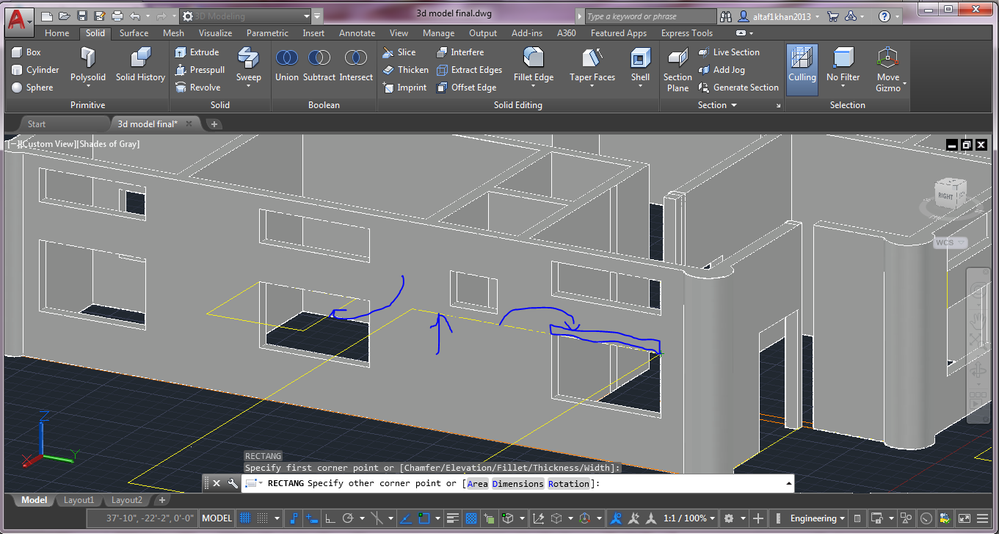Click the Save icon in quick access toolbar

(82, 16)
